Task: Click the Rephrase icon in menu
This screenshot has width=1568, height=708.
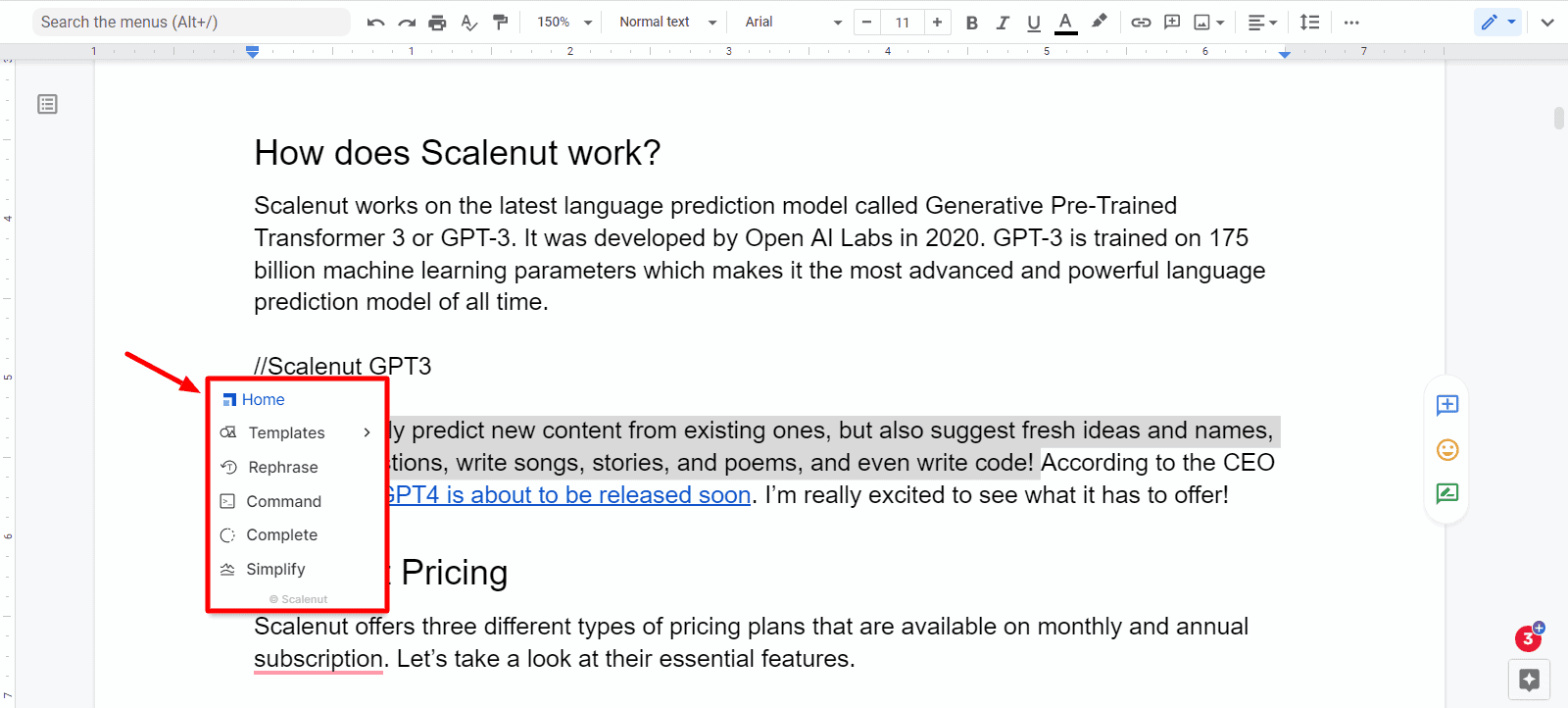Action: [x=228, y=467]
